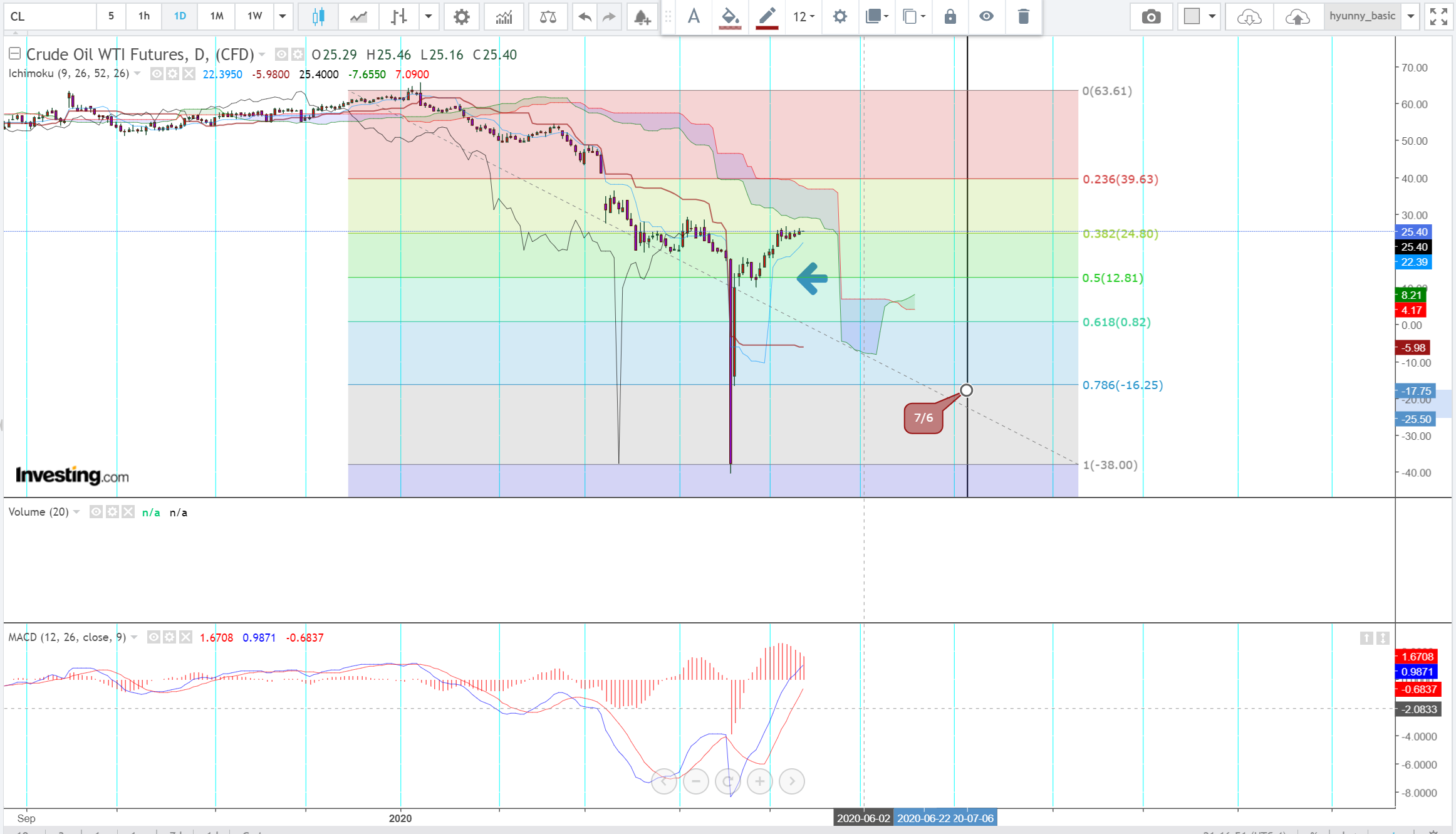Switch to the 1W timeframe
1456x834 pixels.
point(254,16)
